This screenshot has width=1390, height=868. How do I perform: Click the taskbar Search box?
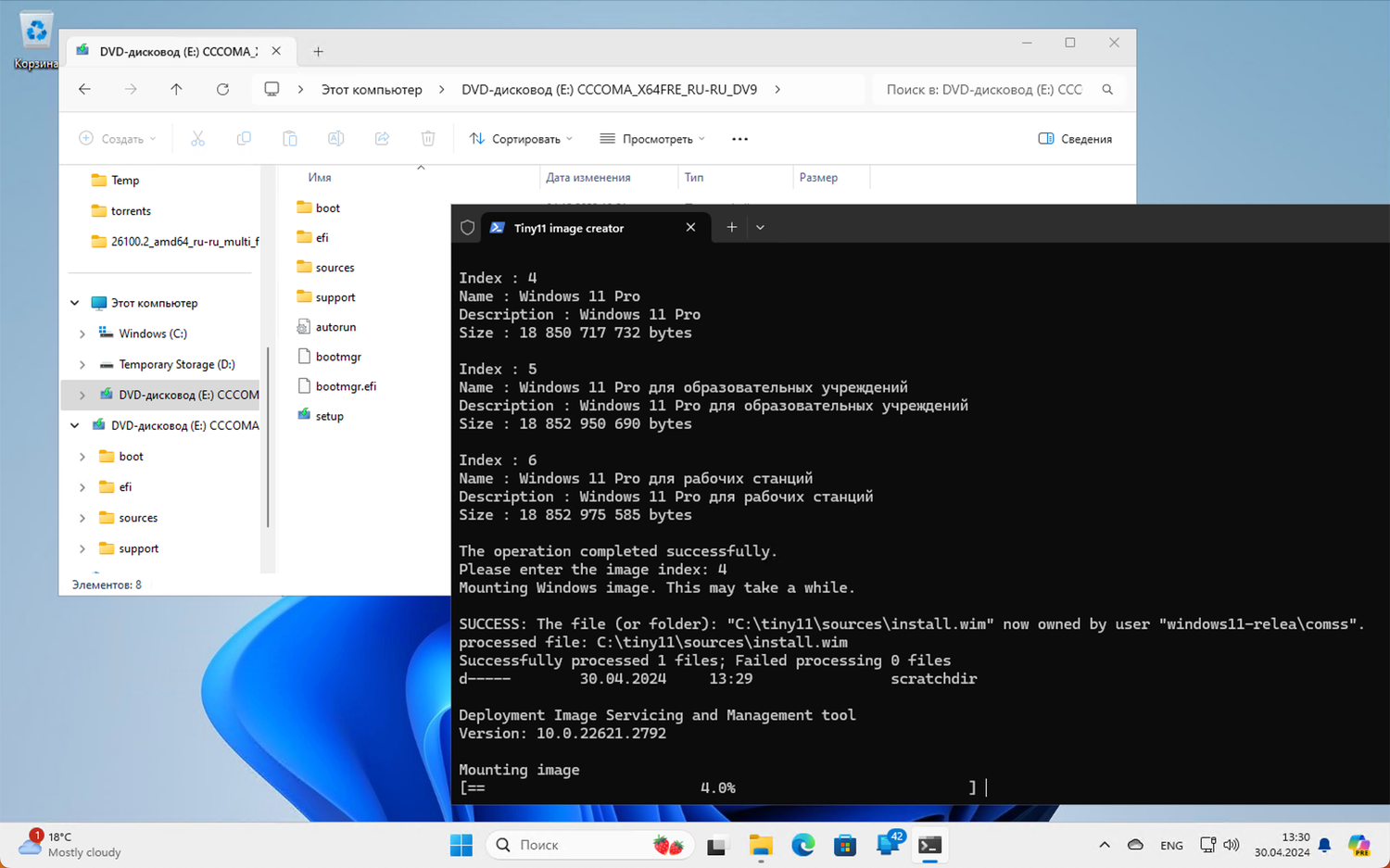(589, 845)
